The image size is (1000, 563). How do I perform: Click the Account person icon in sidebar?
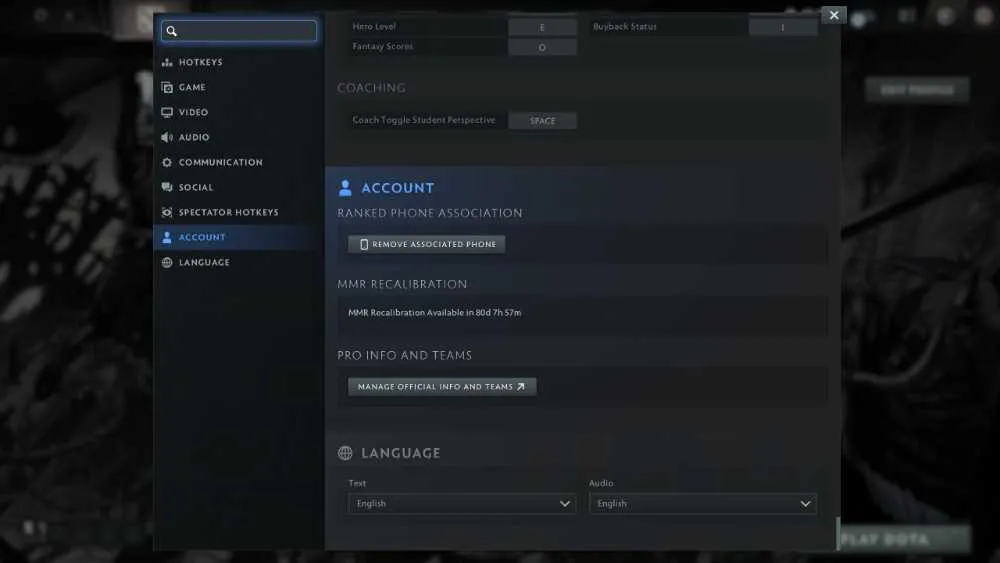pyautogui.click(x=167, y=237)
